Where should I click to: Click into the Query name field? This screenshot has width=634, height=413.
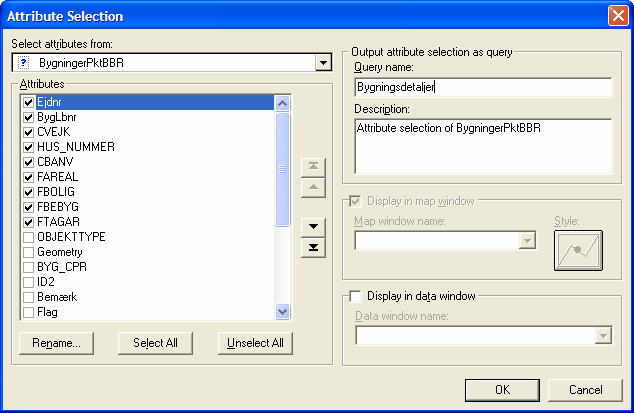pyautogui.click(x=483, y=87)
